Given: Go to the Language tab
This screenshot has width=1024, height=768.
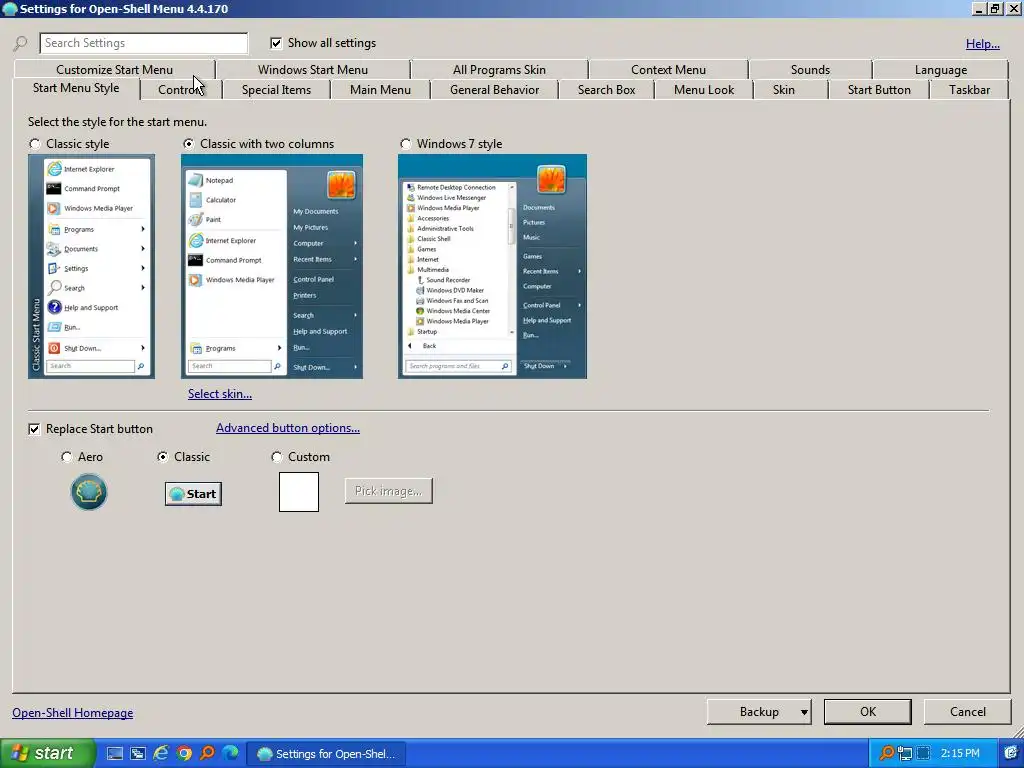Looking at the screenshot, I should pyautogui.click(x=940, y=70).
